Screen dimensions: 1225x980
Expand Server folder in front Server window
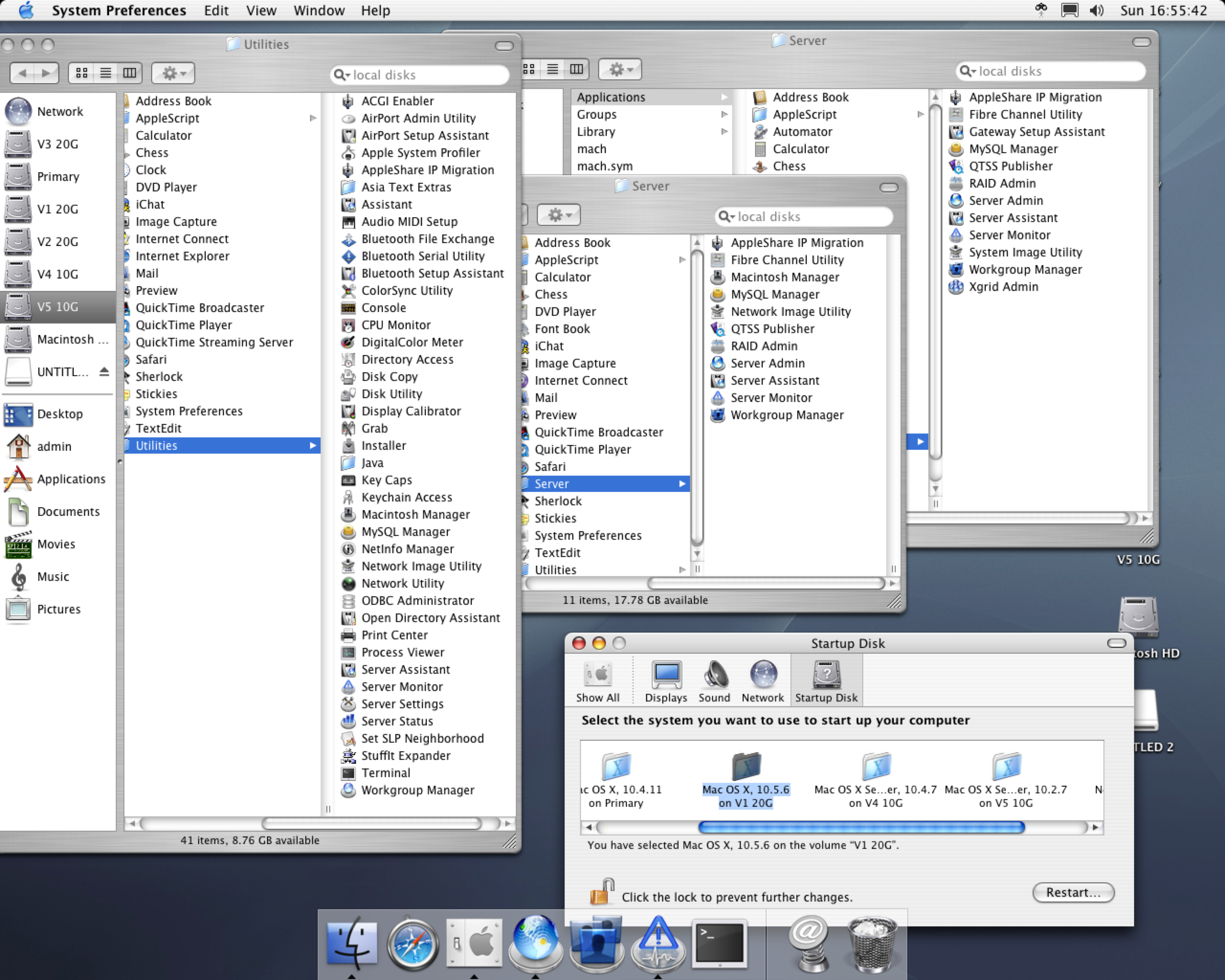pyautogui.click(x=682, y=483)
